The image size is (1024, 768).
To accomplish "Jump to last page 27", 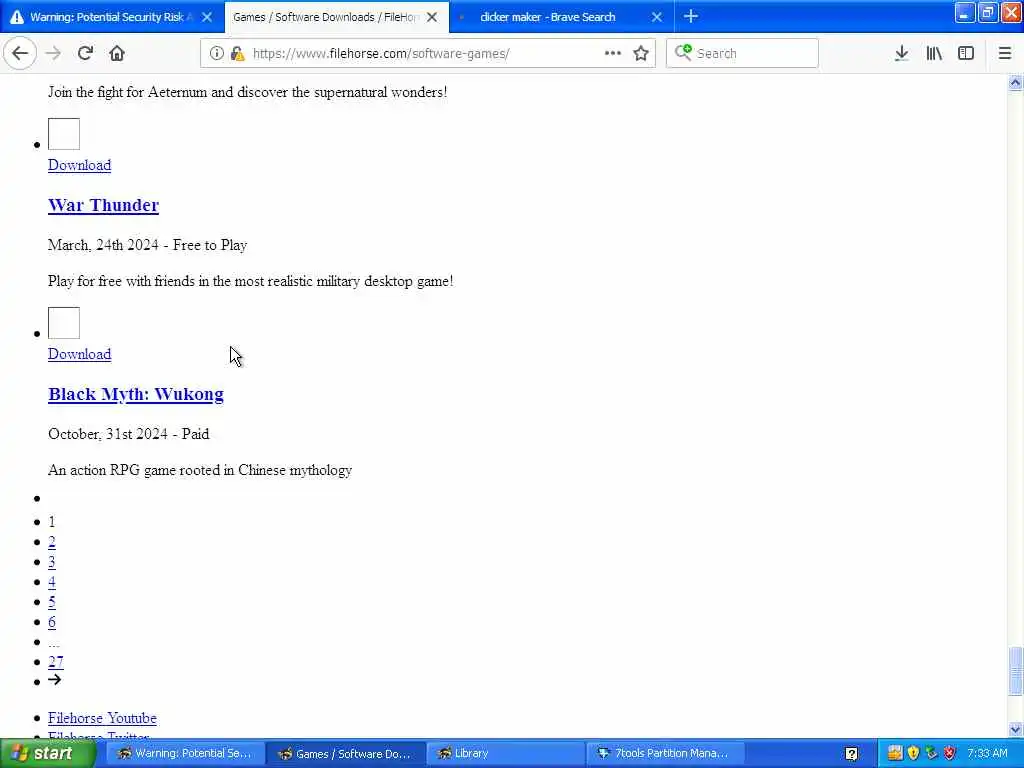I will pyautogui.click(x=56, y=662).
